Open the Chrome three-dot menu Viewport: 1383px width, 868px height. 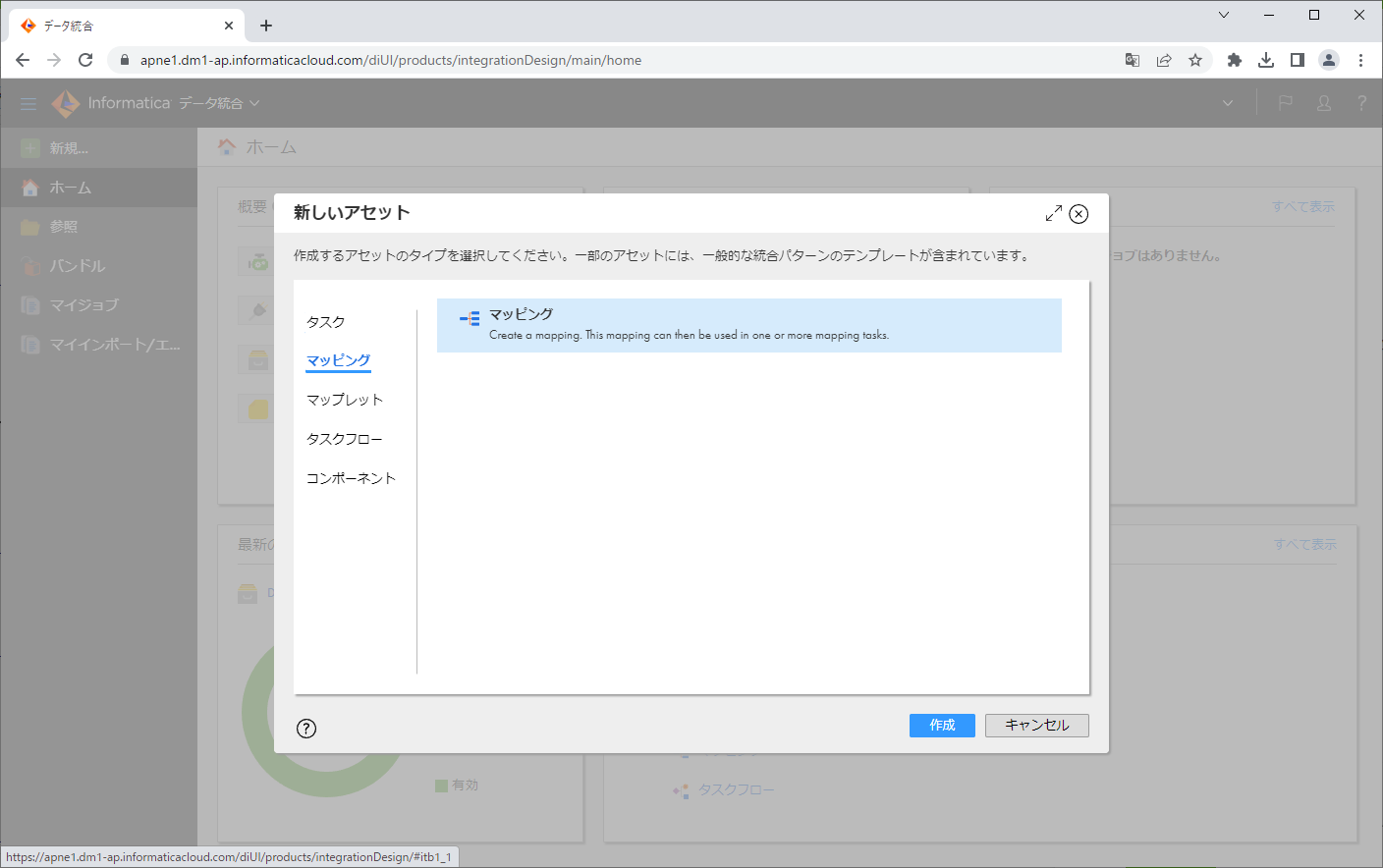1360,60
